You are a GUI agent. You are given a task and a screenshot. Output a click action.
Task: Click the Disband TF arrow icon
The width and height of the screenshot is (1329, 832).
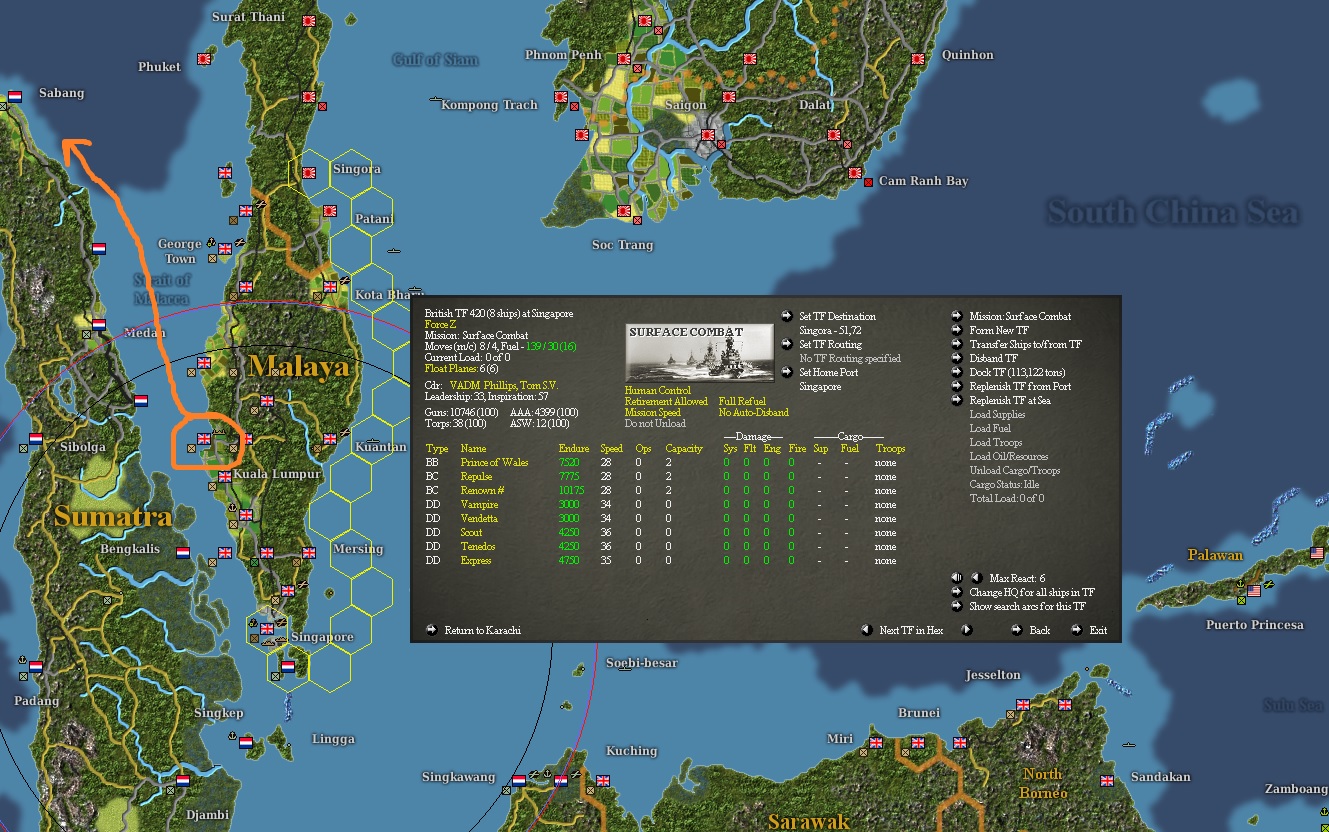[957, 358]
